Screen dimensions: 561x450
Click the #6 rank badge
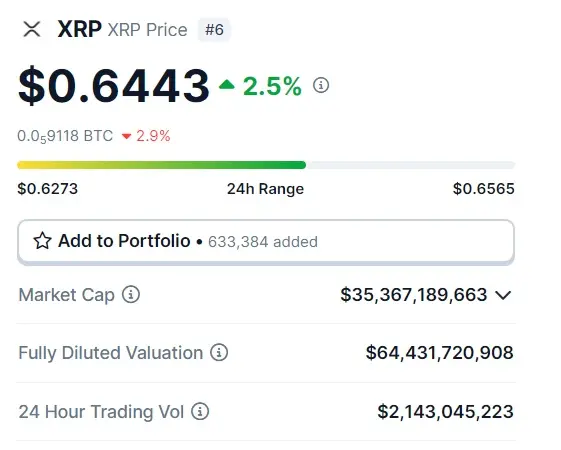pos(214,29)
